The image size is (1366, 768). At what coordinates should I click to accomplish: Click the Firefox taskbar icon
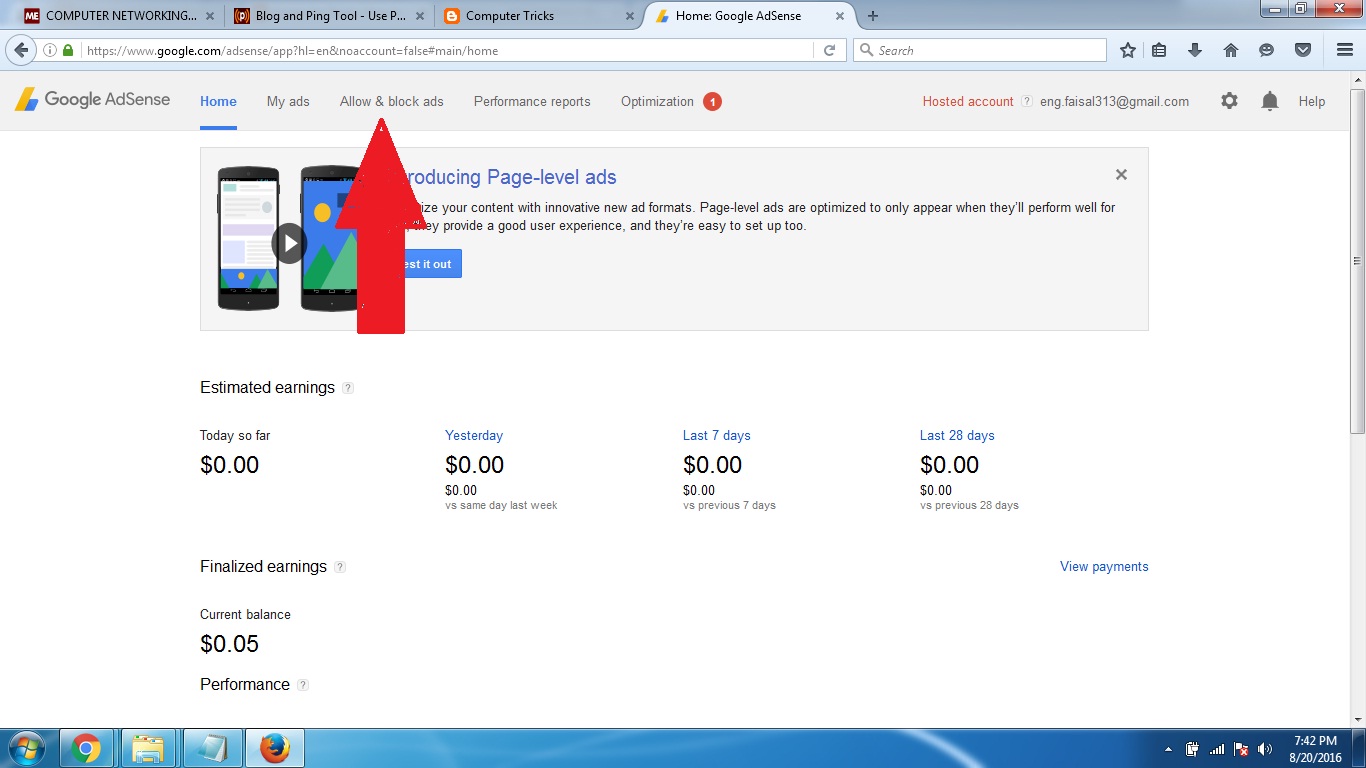pos(274,748)
